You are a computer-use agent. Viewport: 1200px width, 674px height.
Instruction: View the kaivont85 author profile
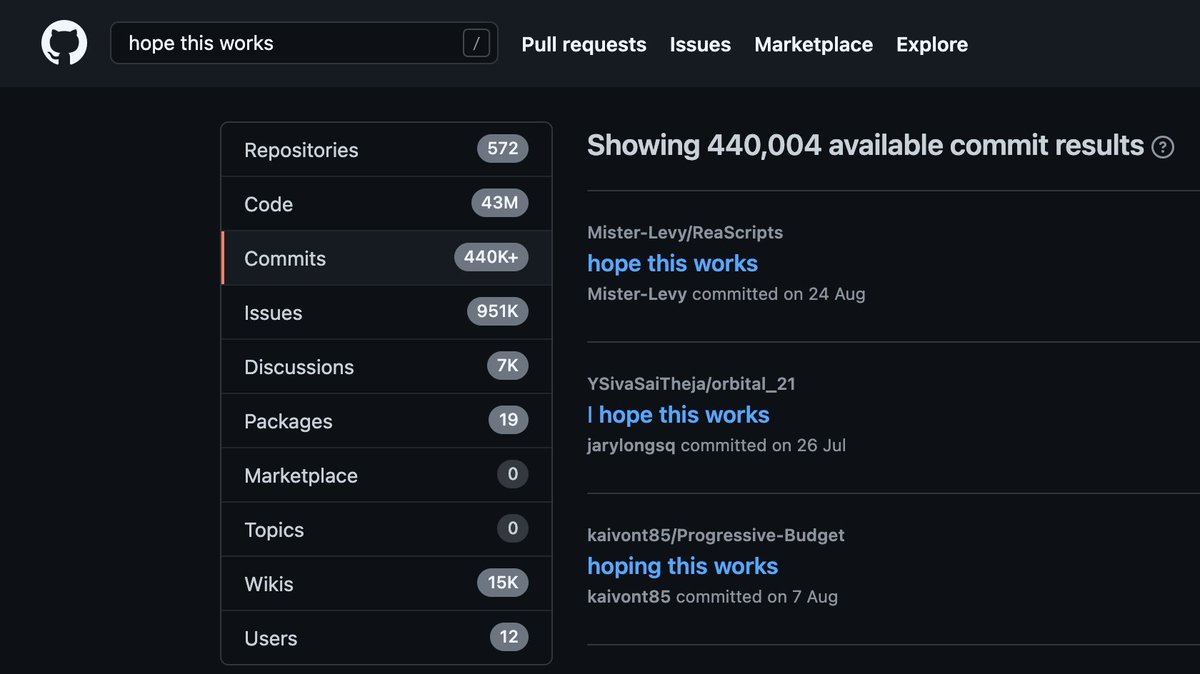[629, 597]
